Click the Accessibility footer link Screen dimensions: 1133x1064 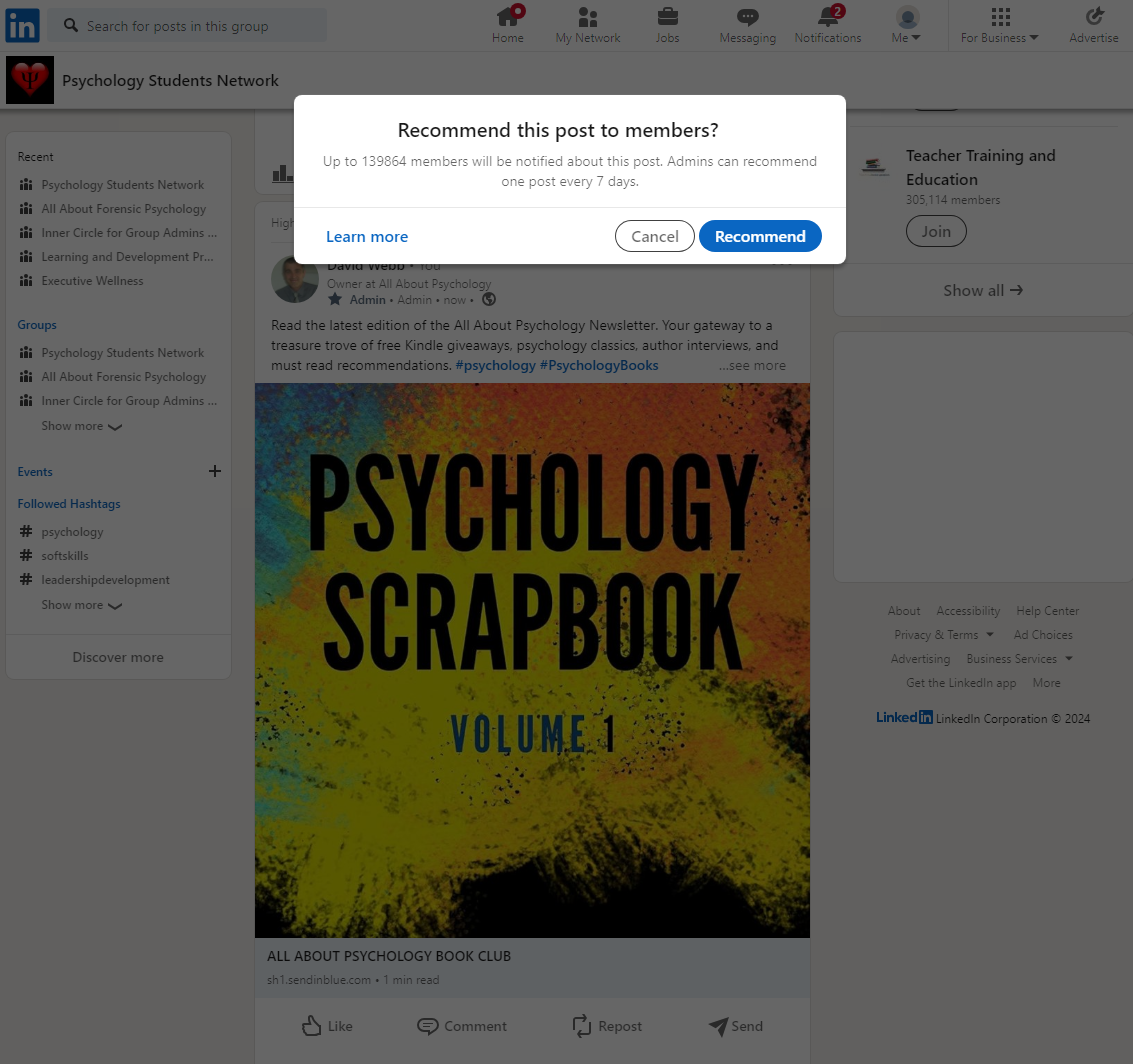click(x=968, y=610)
